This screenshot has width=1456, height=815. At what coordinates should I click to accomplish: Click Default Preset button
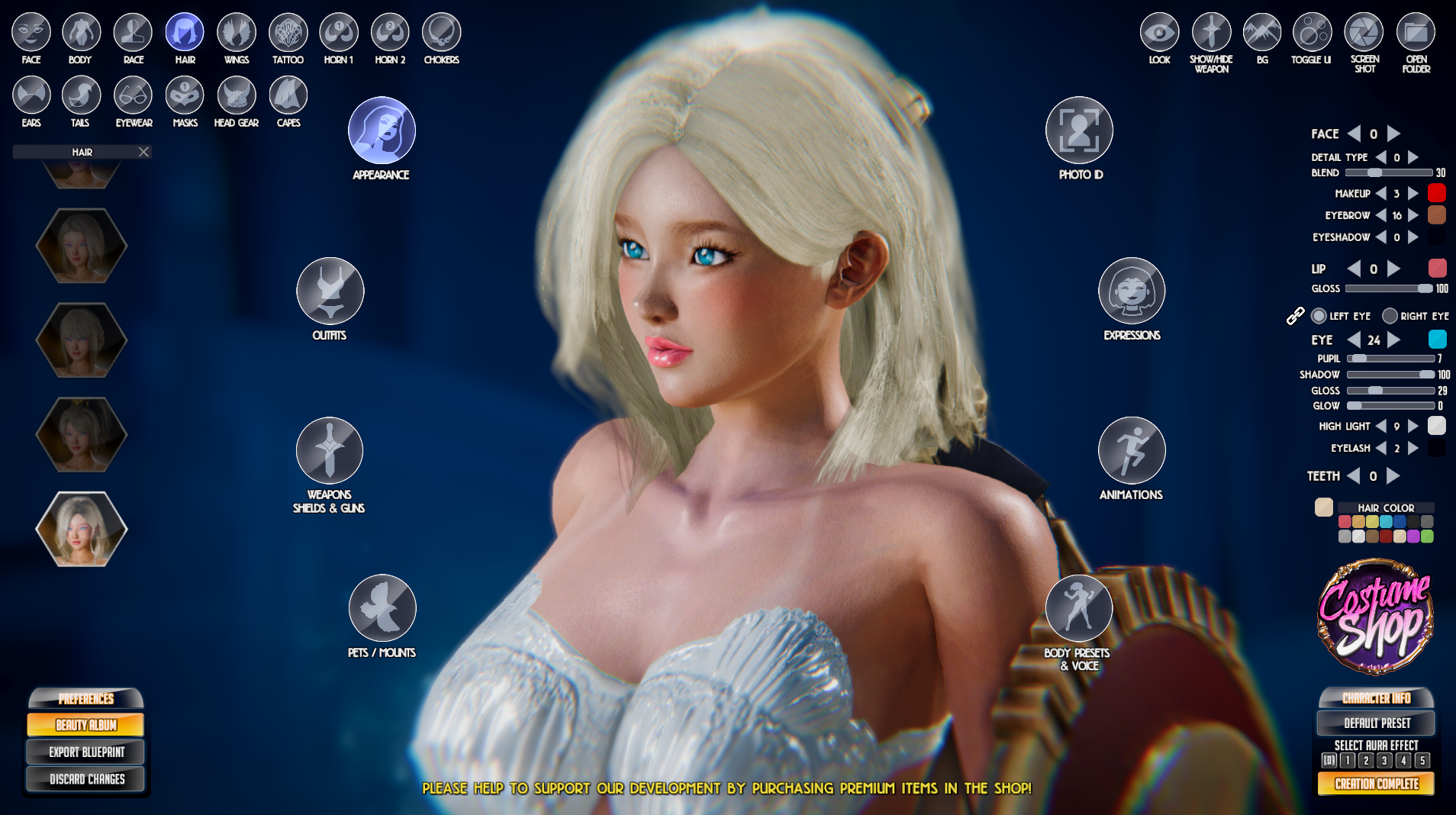pyautogui.click(x=1376, y=723)
